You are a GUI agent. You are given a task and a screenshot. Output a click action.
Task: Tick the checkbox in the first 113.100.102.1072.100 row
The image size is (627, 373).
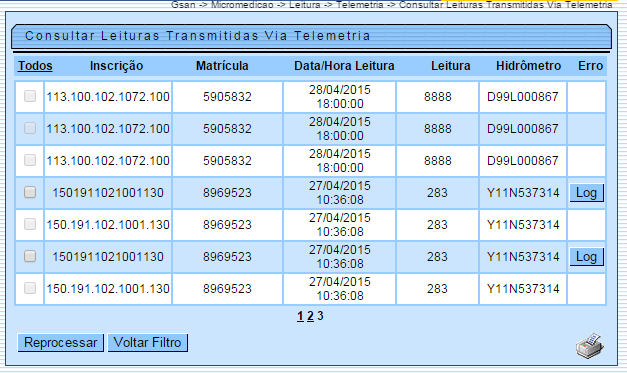point(30,96)
